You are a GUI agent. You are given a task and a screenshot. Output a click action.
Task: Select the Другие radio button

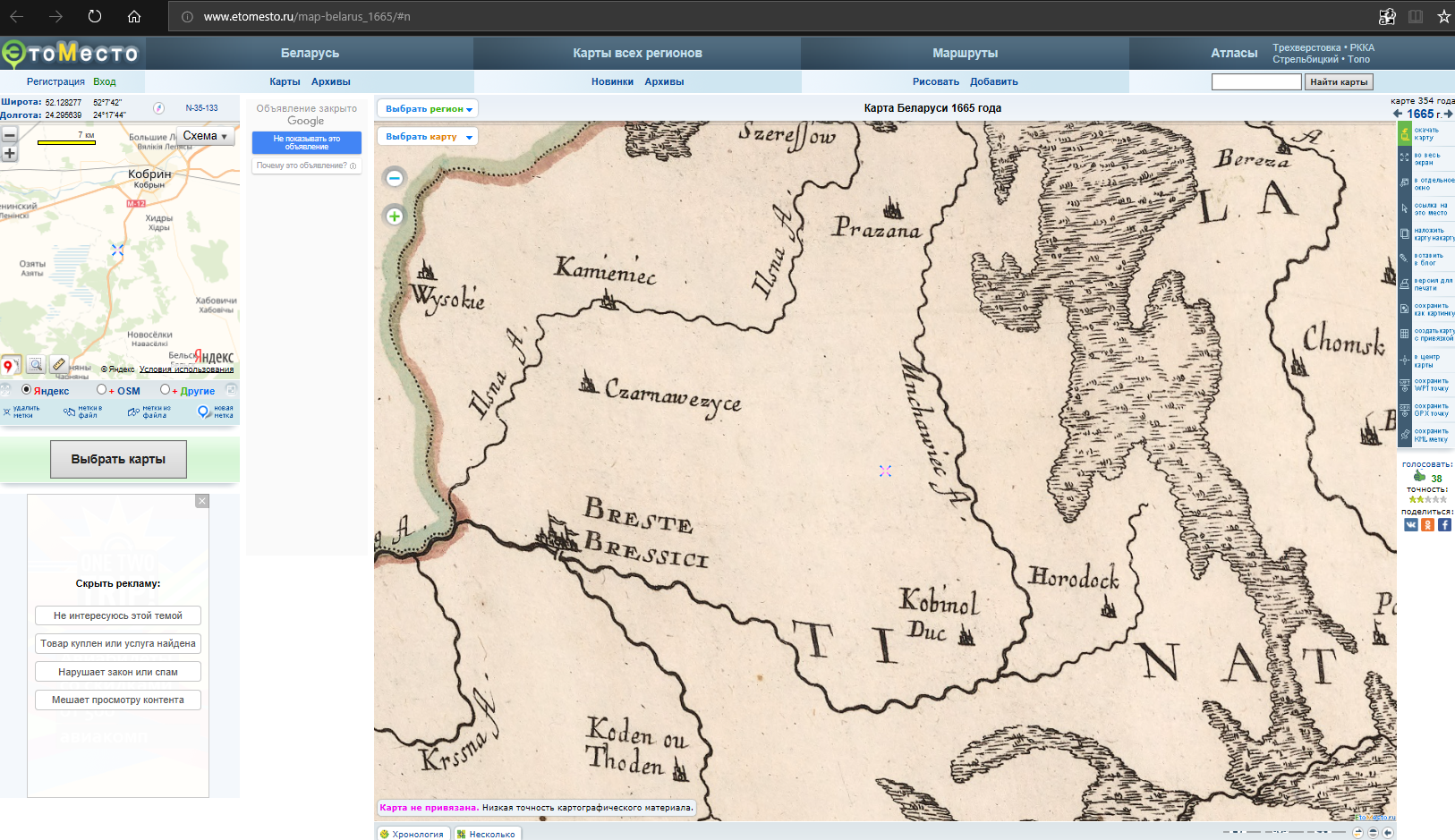[x=165, y=390]
